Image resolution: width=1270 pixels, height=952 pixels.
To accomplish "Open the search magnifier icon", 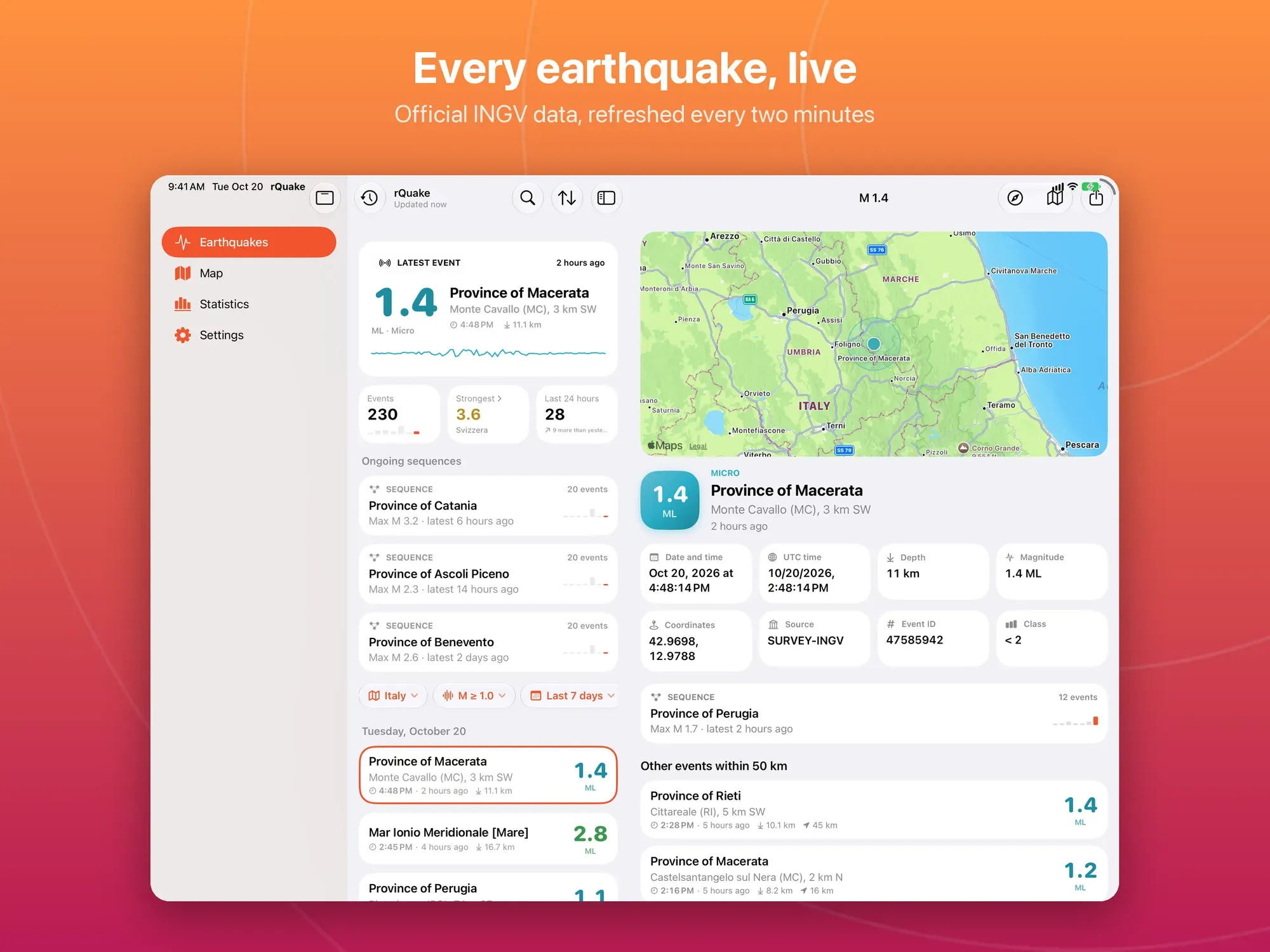I will click(x=528, y=198).
